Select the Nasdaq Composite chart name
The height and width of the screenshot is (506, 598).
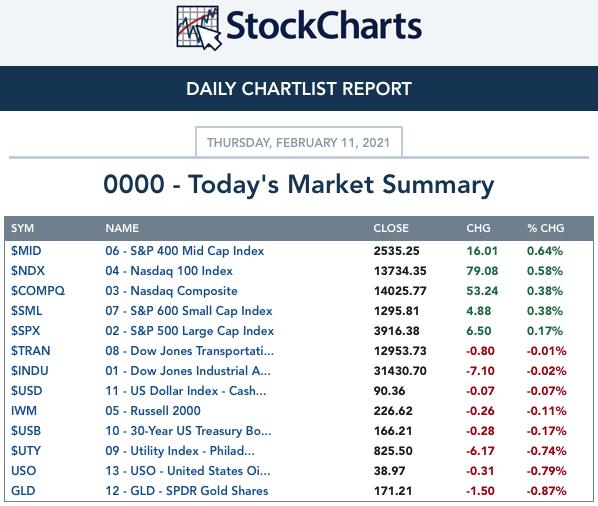point(171,291)
